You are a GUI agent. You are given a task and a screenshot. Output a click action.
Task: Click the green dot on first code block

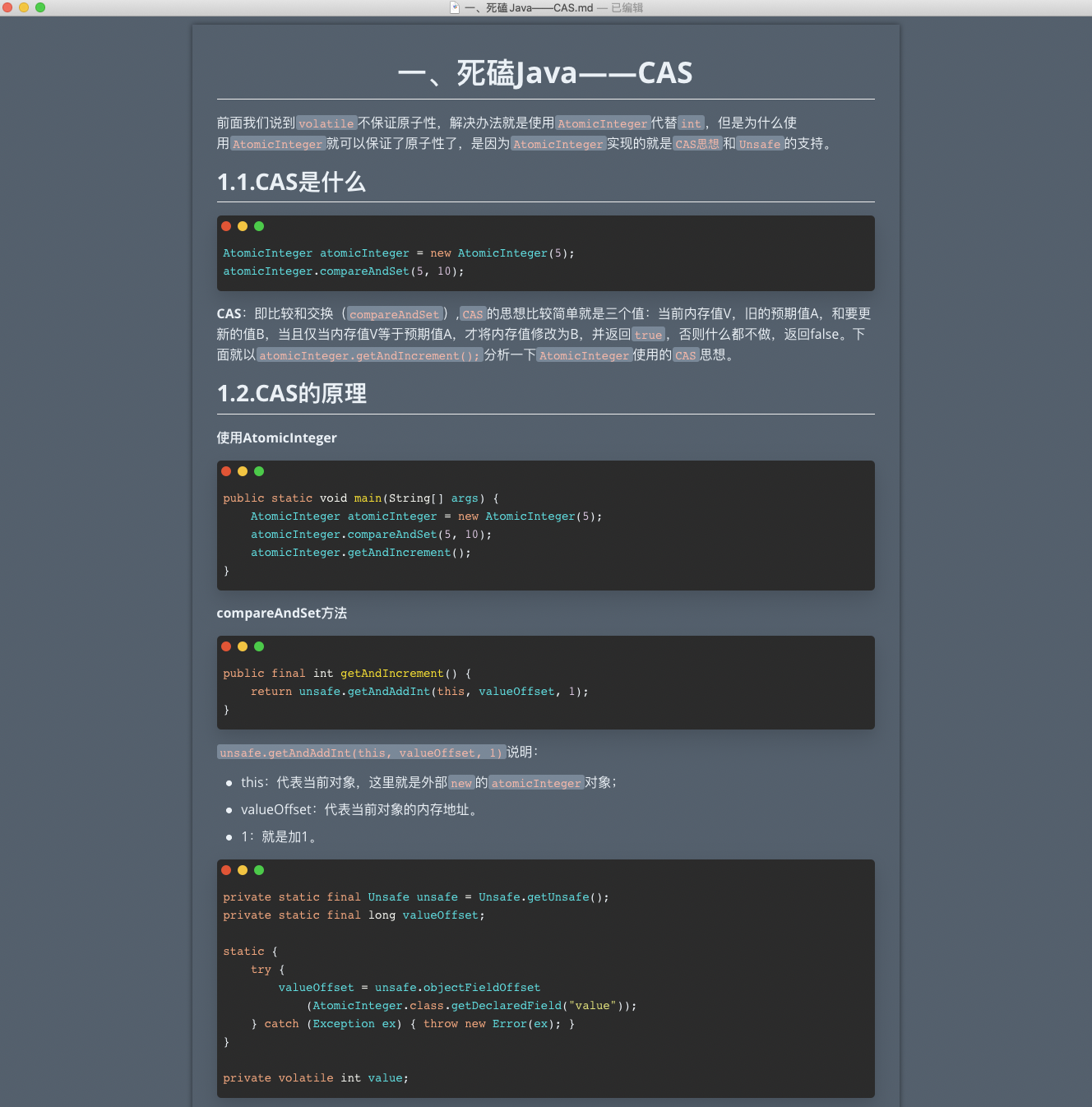tap(258, 225)
